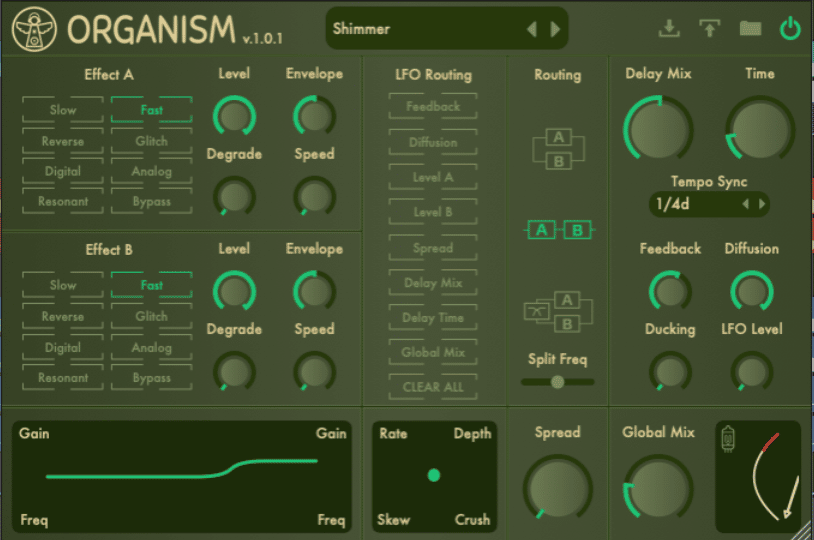The width and height of the screenshot is (814, 540).
Task: Route LFO to Global Mix
Action: point(433,352)
